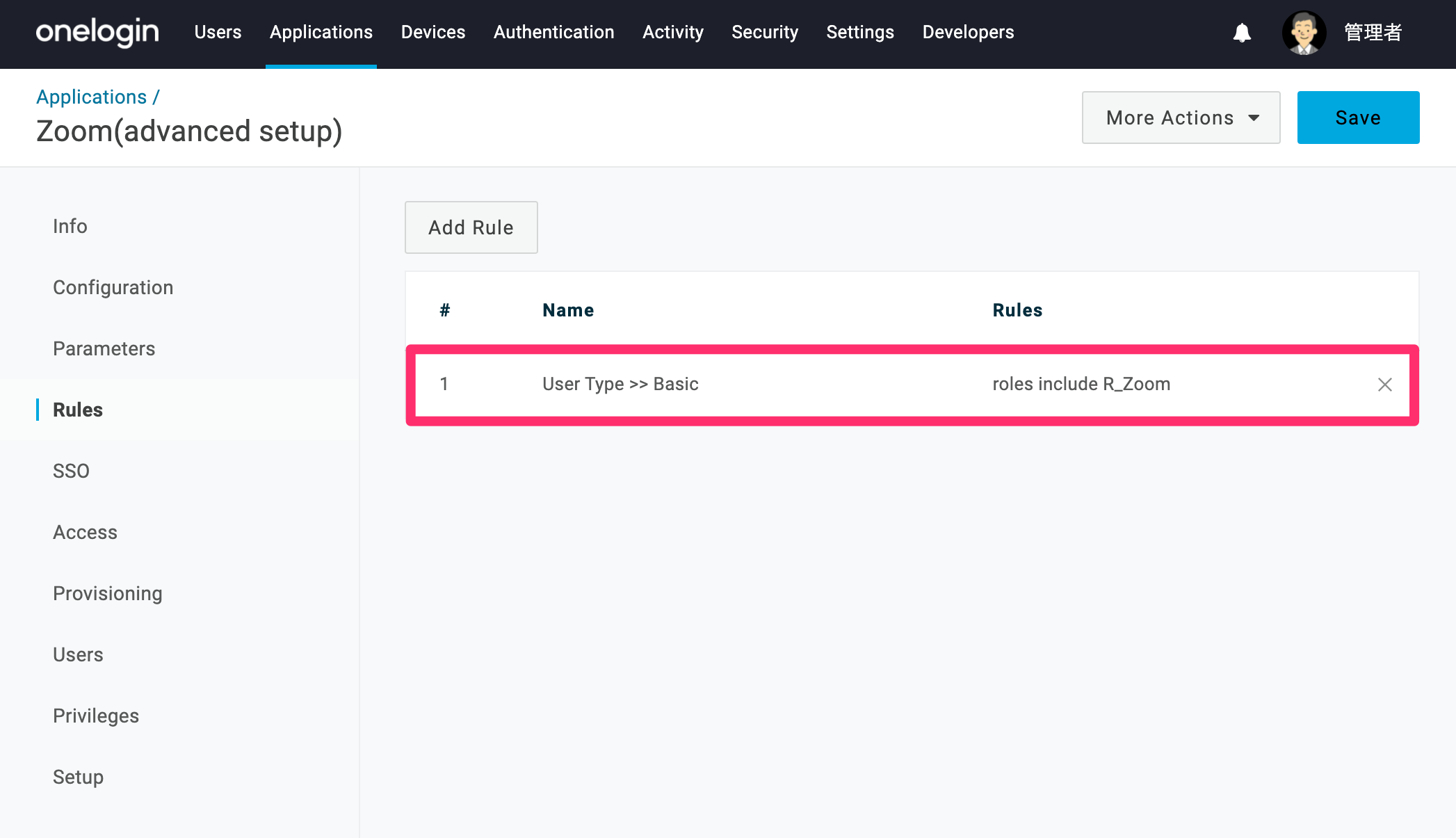
Task: Open the Activity menu
Action: click(673, 33)
